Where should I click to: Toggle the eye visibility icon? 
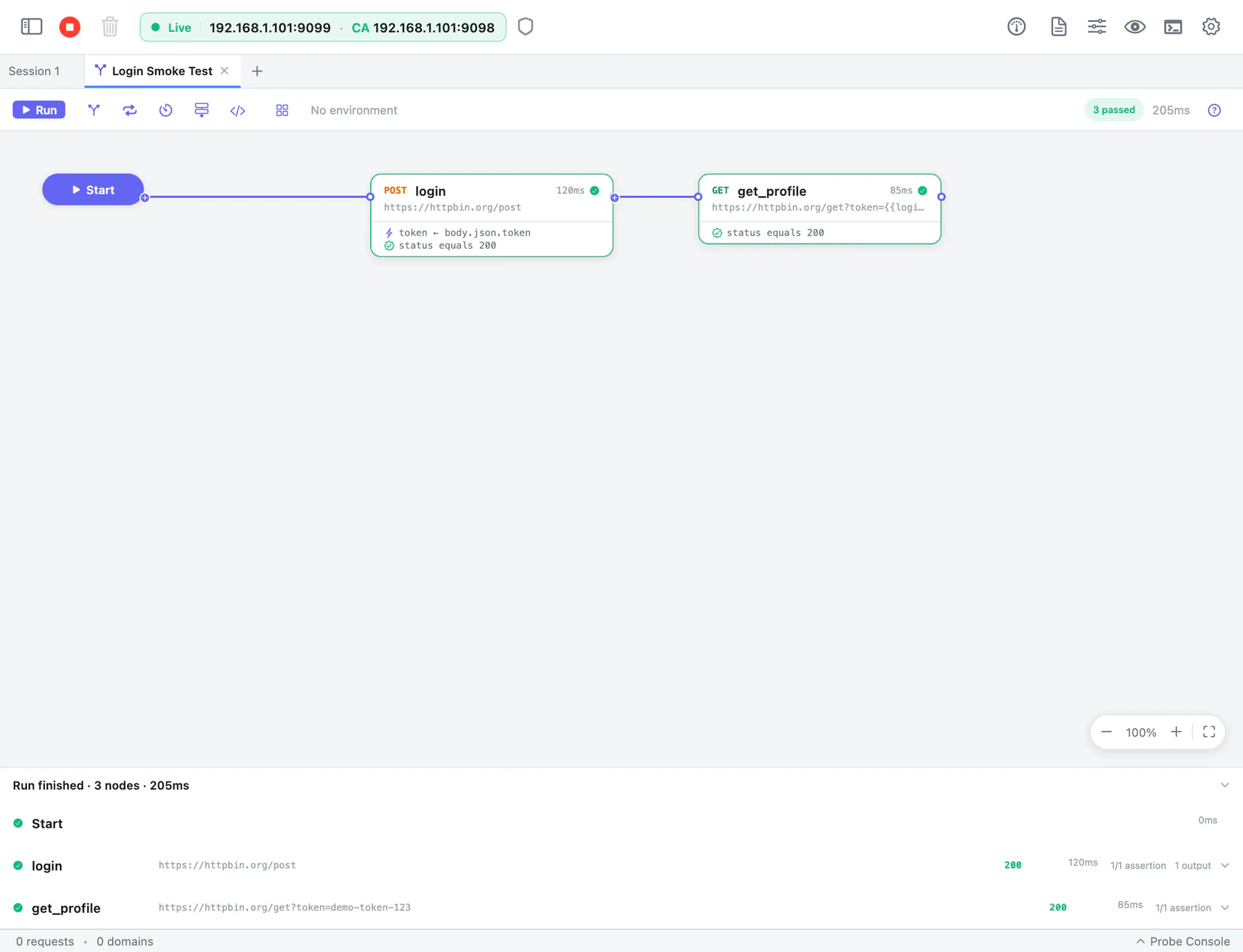(1135, 27)
